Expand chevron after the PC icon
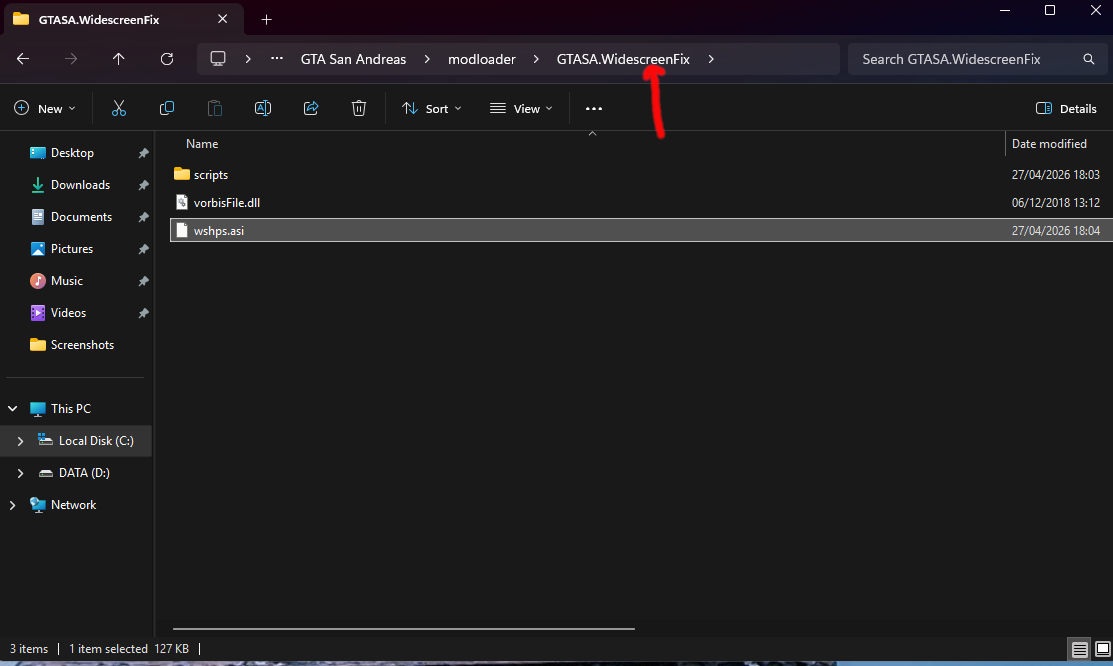The width and height of the screenshot is (1113, 666). pyautogui.click(x=248, y=59)
